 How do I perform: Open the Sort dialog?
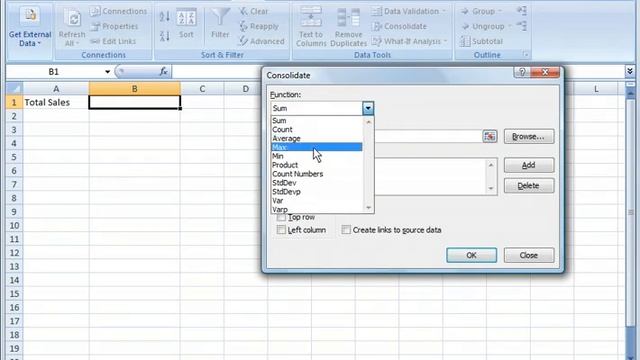tap(186, 24)
